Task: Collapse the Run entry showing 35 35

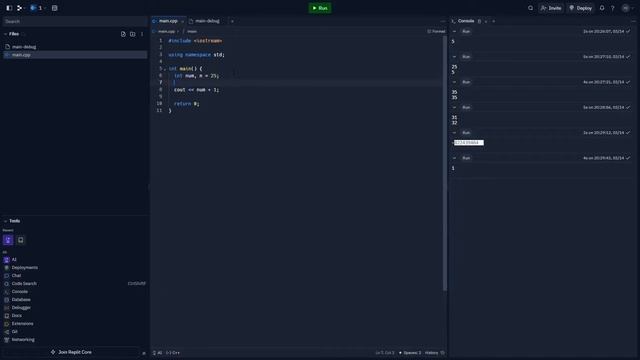Action: click(x=454, y=82)
